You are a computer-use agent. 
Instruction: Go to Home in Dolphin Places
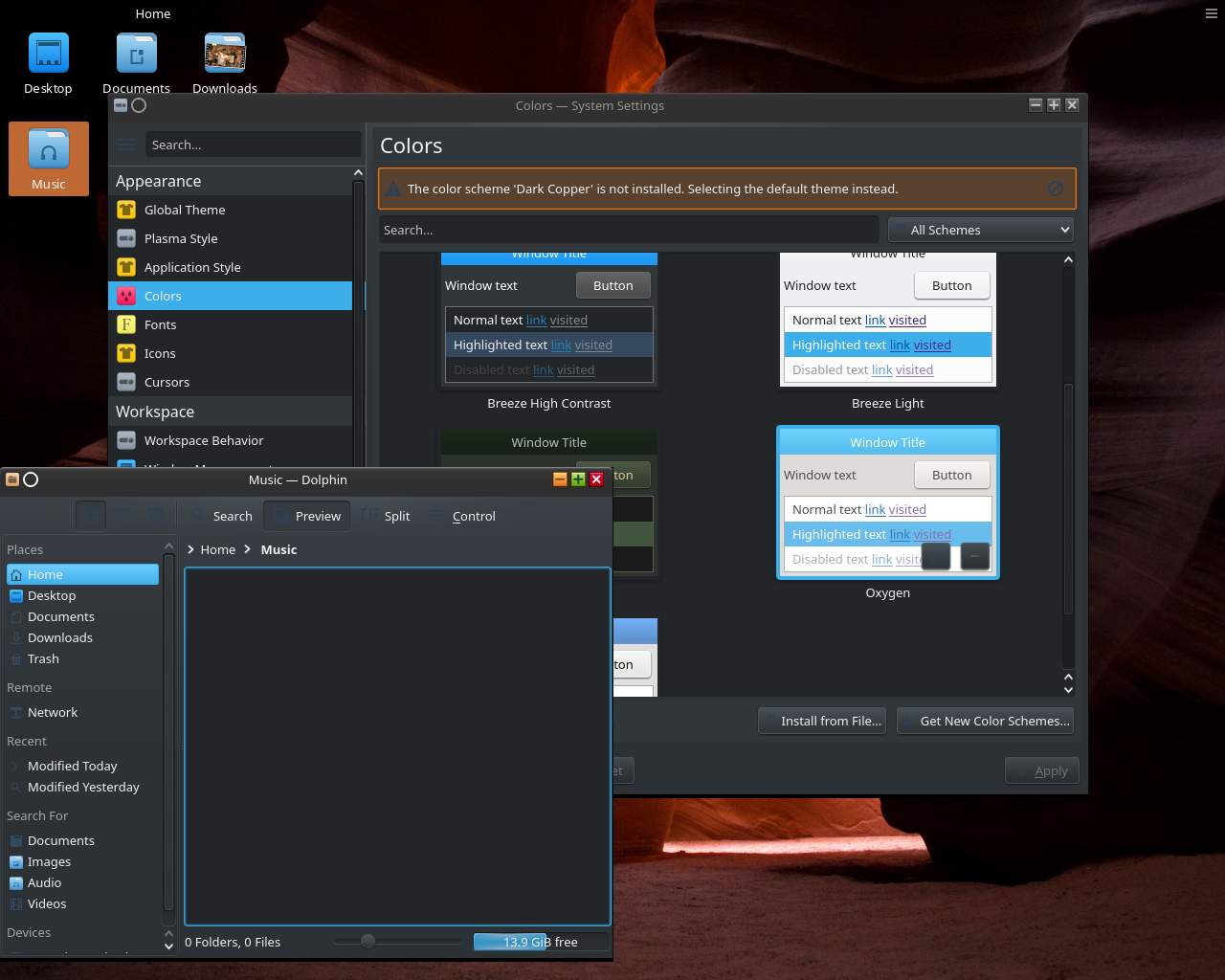82,574
